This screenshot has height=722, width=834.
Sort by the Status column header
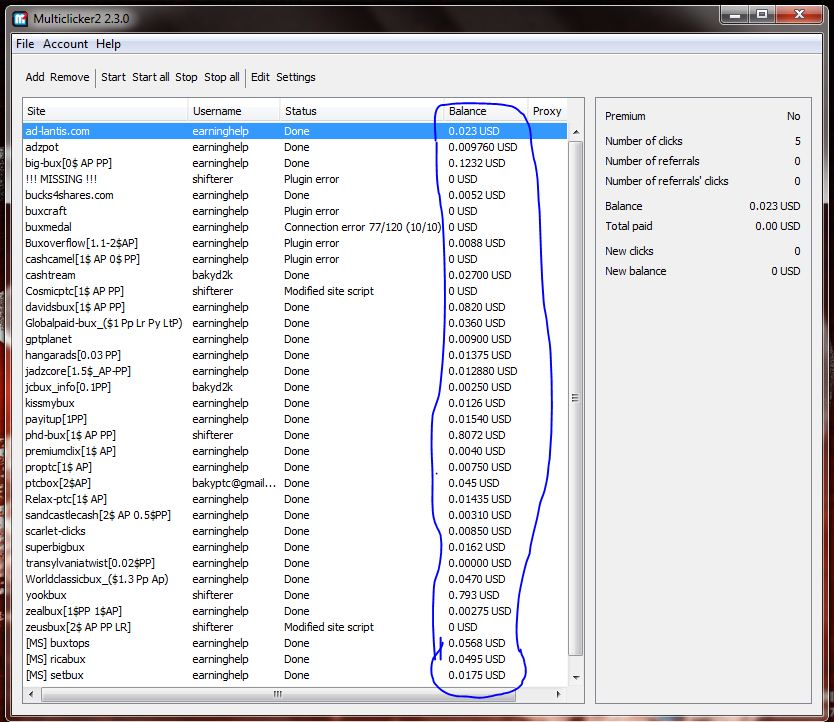(362, 111)
